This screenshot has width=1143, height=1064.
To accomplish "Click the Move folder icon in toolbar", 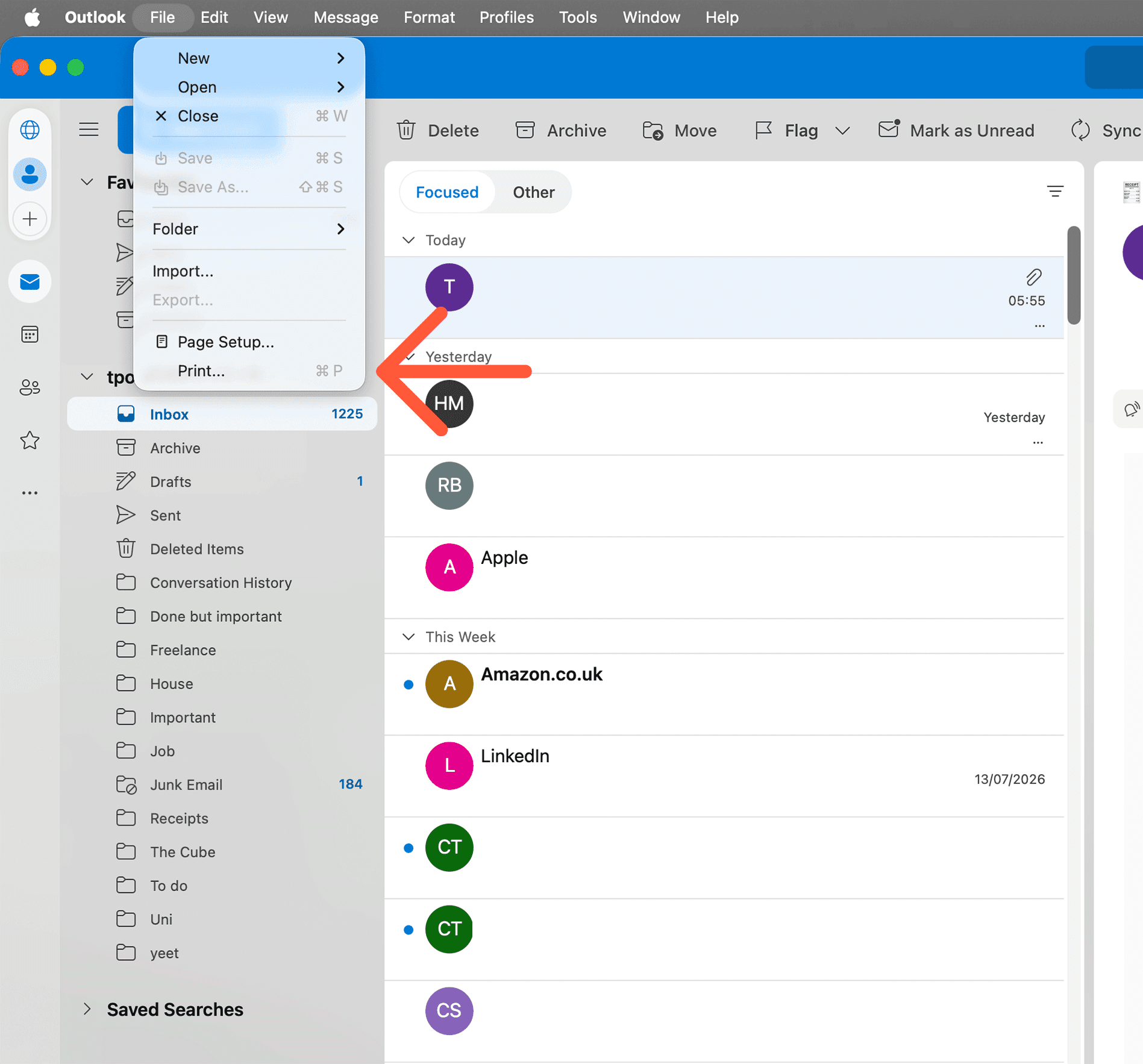I will (x=653, y=130).
